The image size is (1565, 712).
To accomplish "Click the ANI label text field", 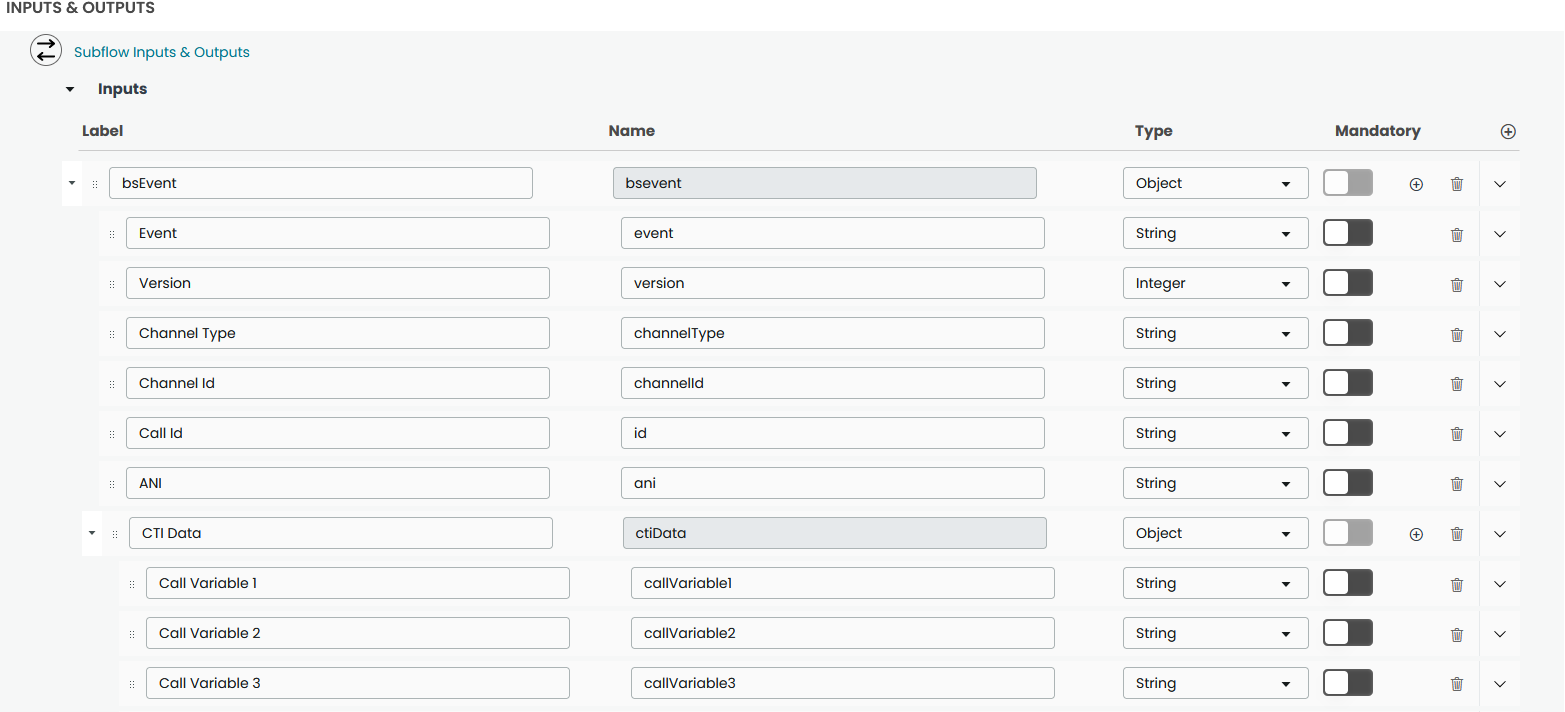I will click(x=337, y=483).
